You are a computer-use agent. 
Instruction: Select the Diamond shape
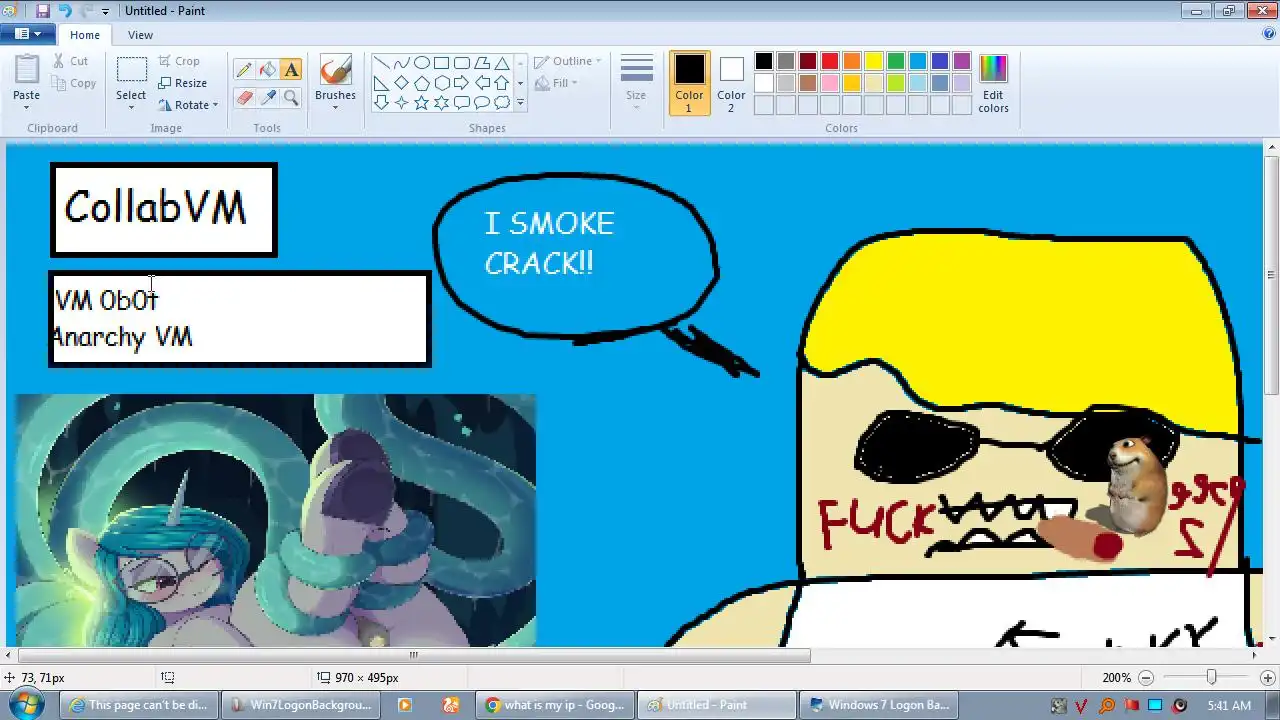(x=402, y=83)
